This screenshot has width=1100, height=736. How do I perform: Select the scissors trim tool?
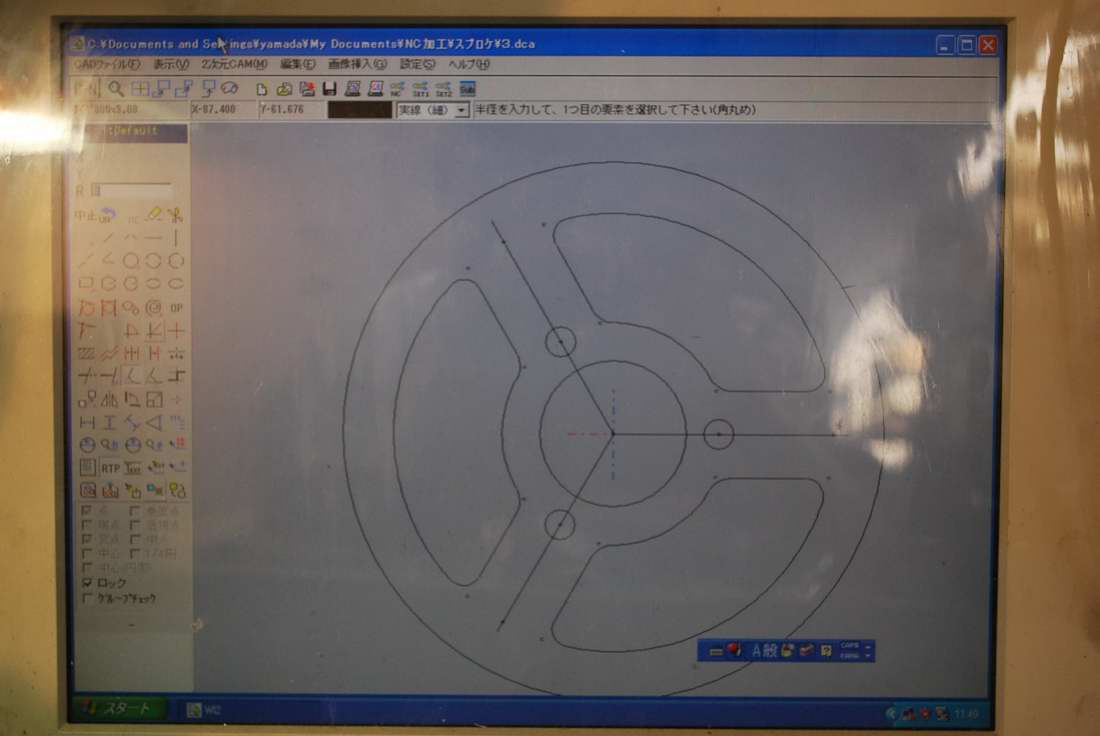[175, 214]
